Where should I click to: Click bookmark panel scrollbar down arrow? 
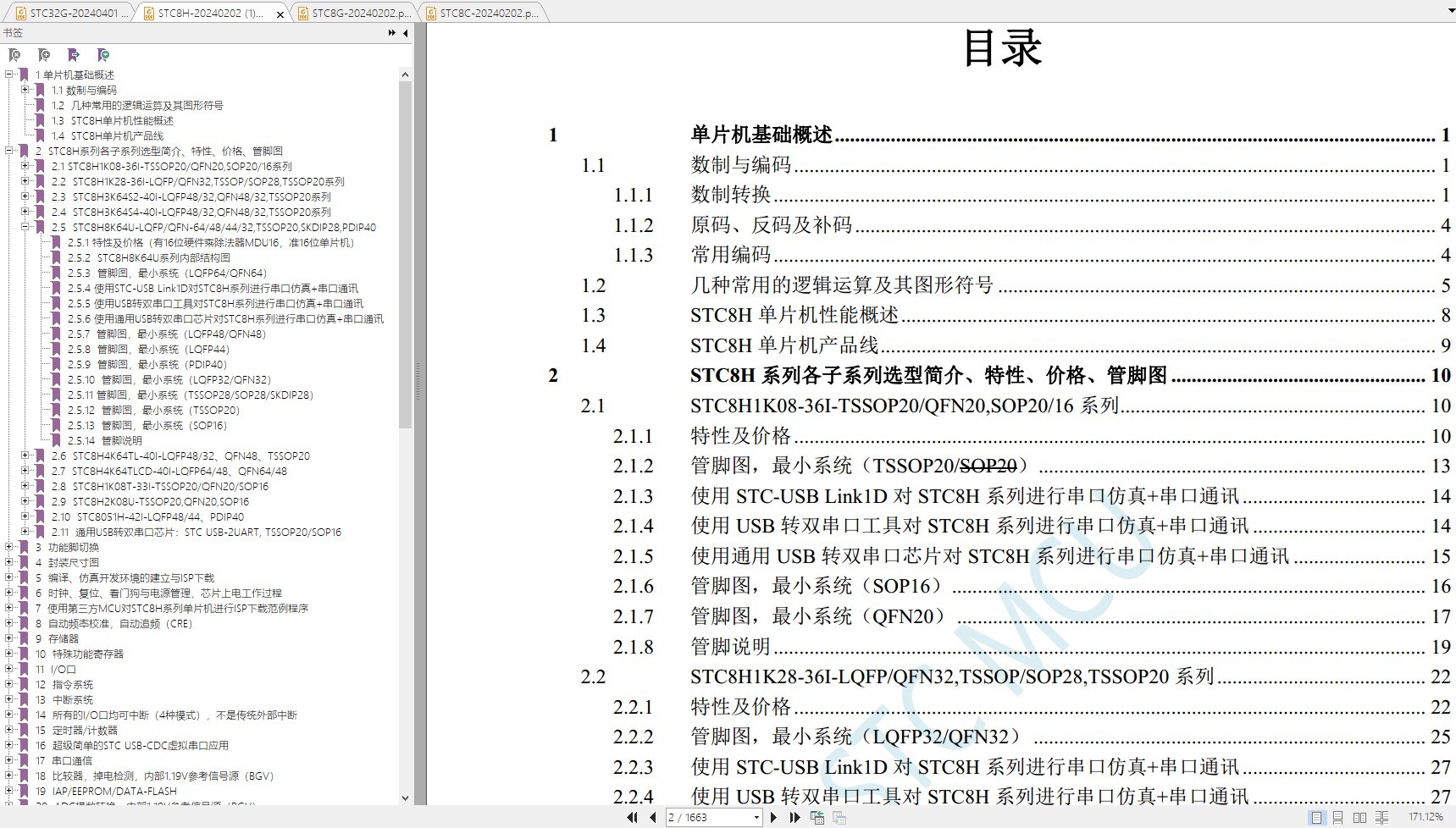pos(405,798)
